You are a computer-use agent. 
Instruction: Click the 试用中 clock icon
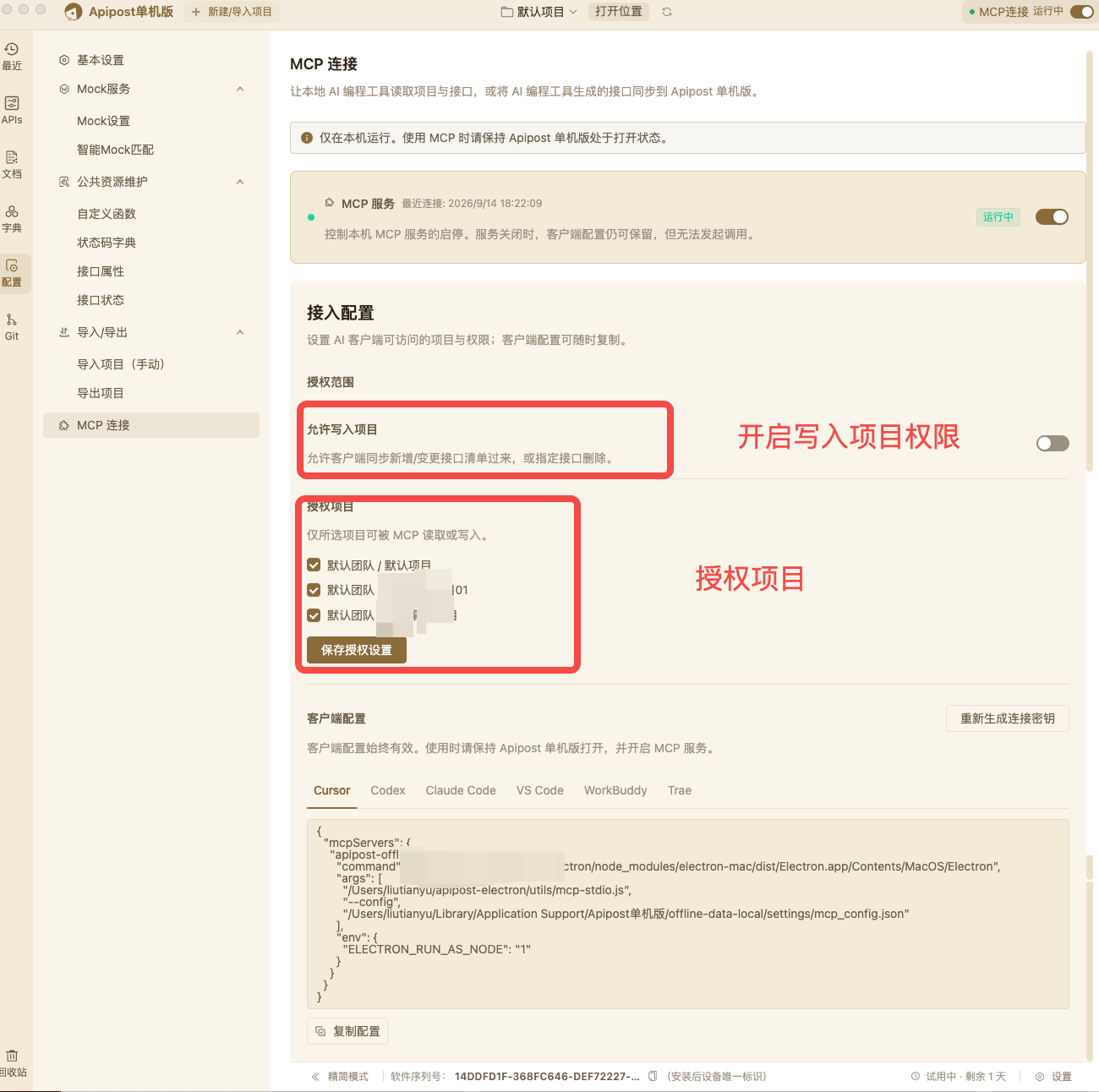(x=916, y=1076)
